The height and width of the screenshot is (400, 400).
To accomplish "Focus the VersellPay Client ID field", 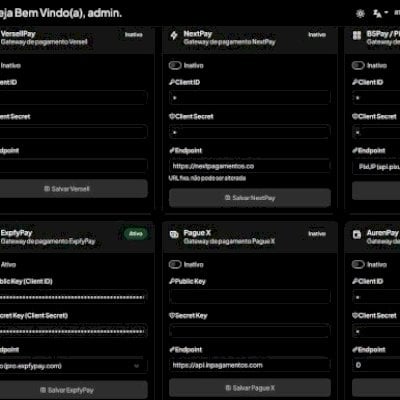I will (73, 98).
